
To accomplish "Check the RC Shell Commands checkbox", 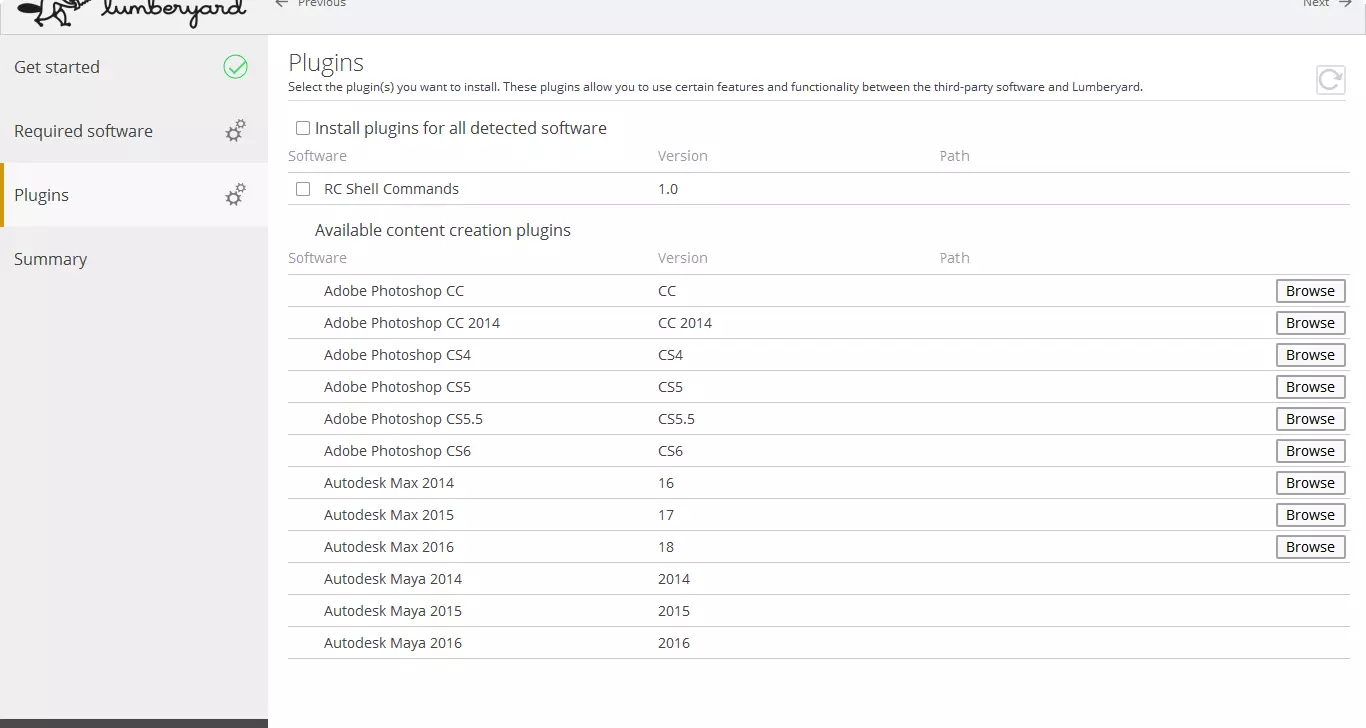I will point(303,189).
